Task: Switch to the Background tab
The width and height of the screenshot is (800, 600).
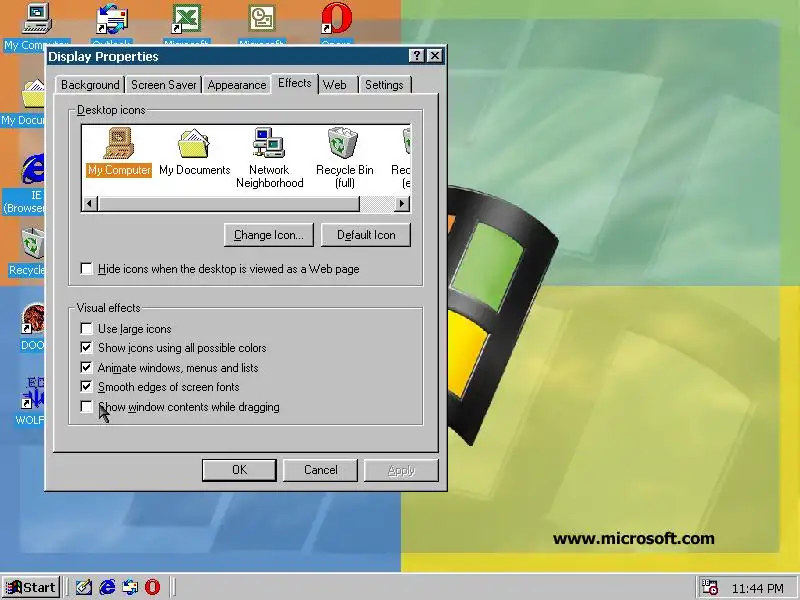Action: click(x=90, y=85)
